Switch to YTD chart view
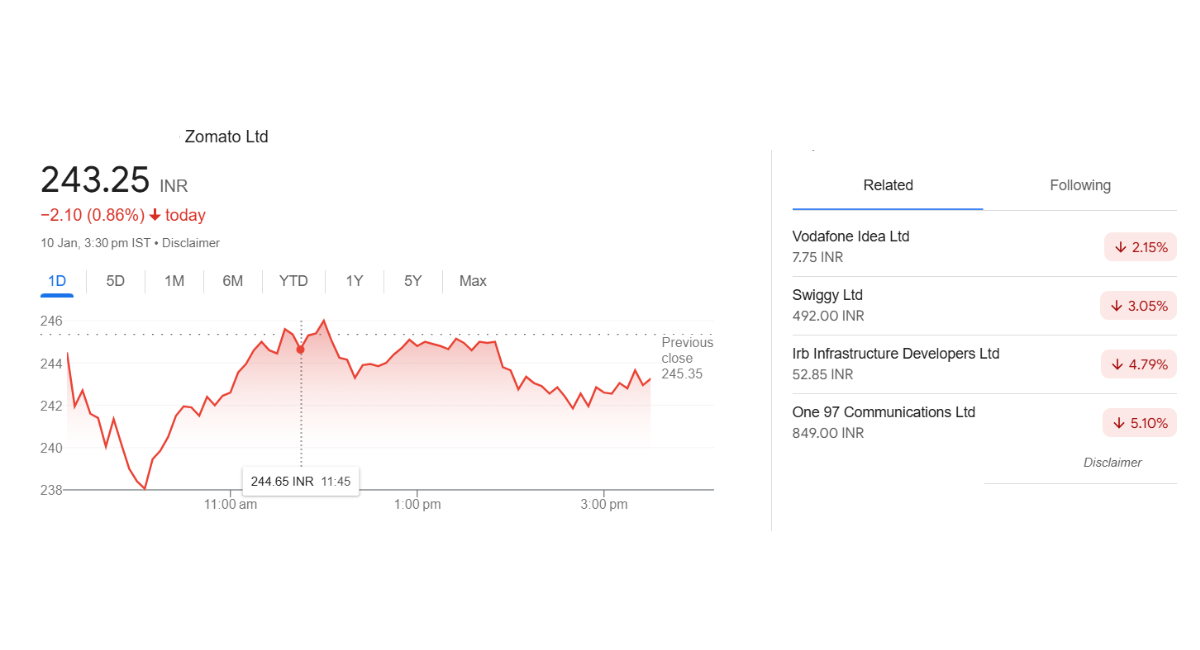The height and width of the screenshot is (650, 1200). (x=293, y=281)
